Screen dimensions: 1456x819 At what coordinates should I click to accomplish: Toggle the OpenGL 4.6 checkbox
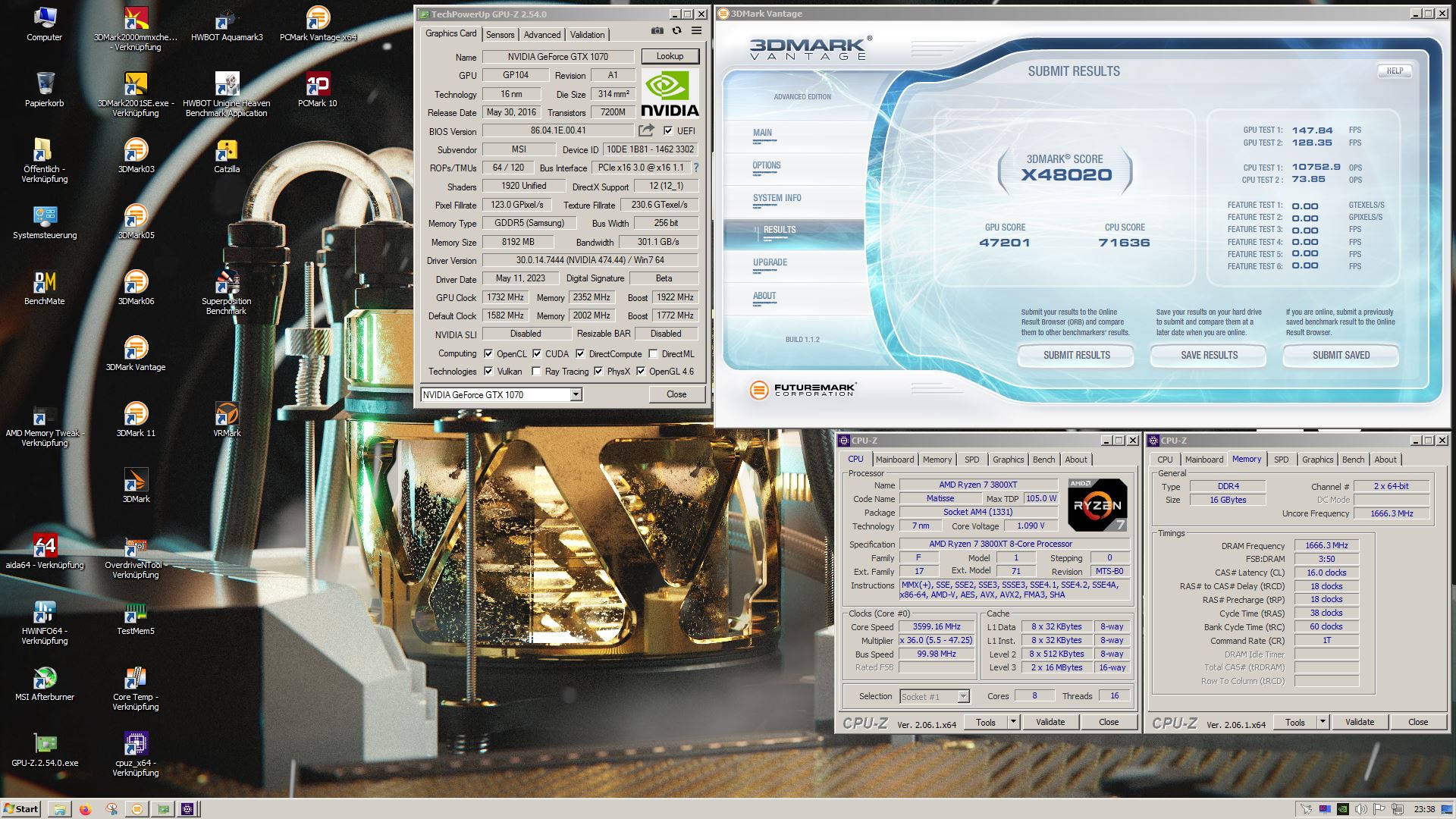pos(641,371)
